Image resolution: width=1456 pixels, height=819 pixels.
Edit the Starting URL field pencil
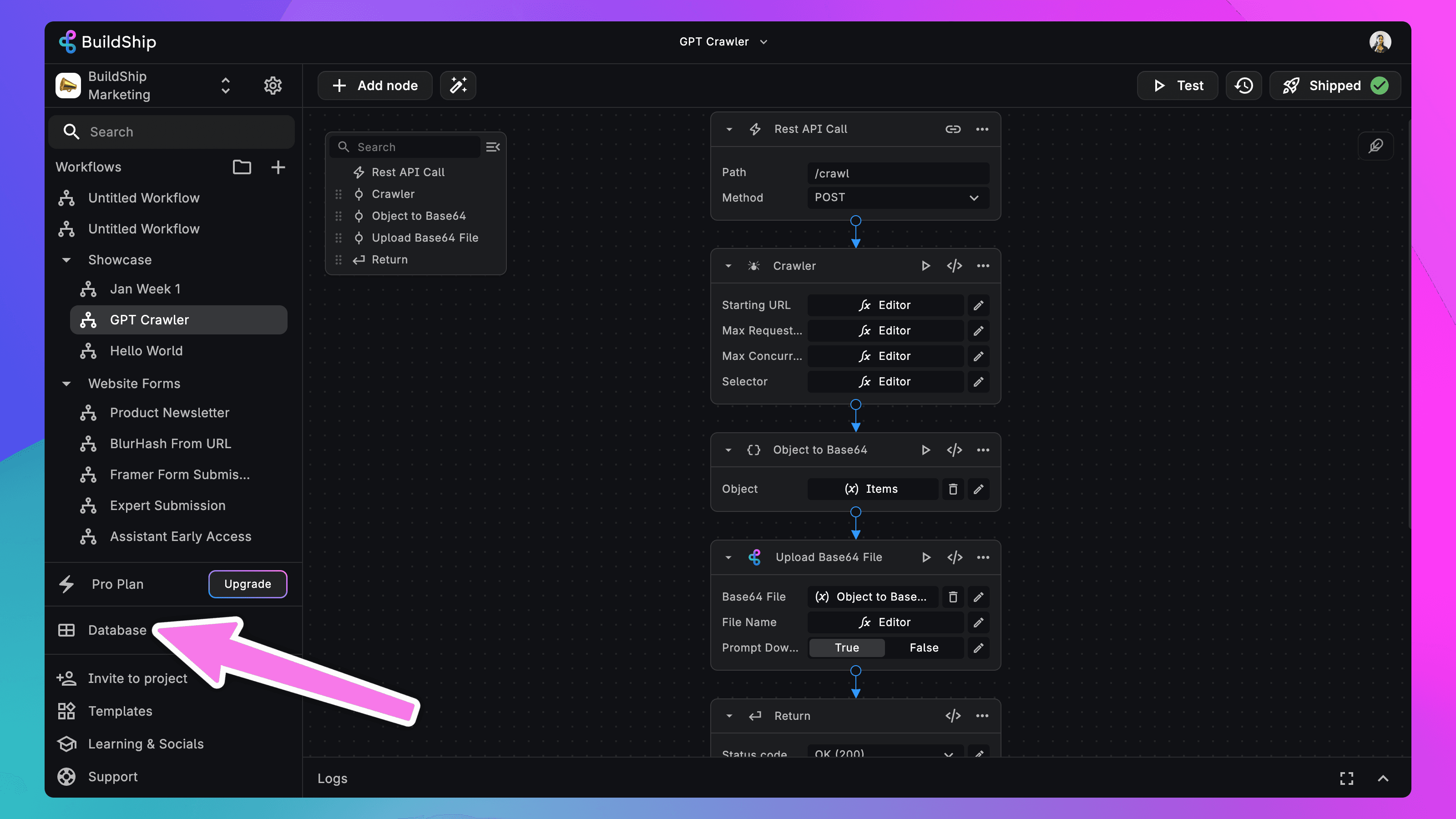click(x=978, y=305)
